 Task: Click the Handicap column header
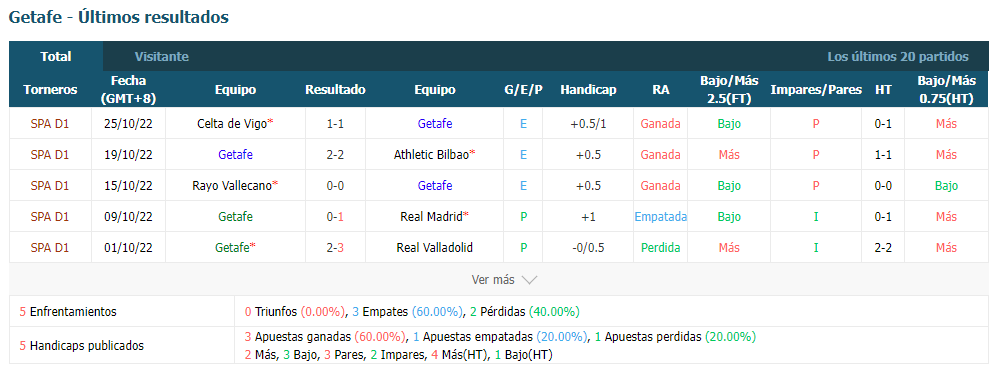588,90
